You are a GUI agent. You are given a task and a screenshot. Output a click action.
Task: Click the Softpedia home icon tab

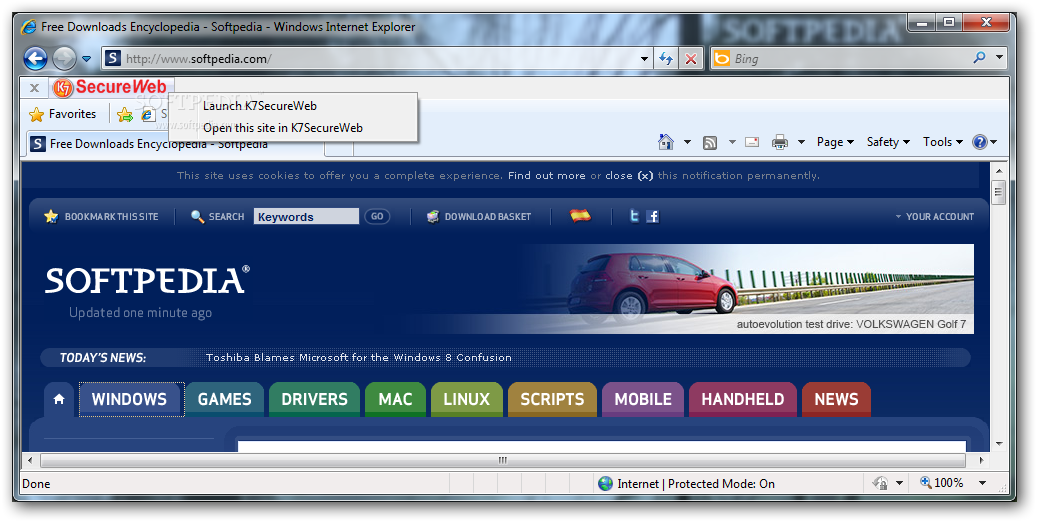[x=59, y=399]
